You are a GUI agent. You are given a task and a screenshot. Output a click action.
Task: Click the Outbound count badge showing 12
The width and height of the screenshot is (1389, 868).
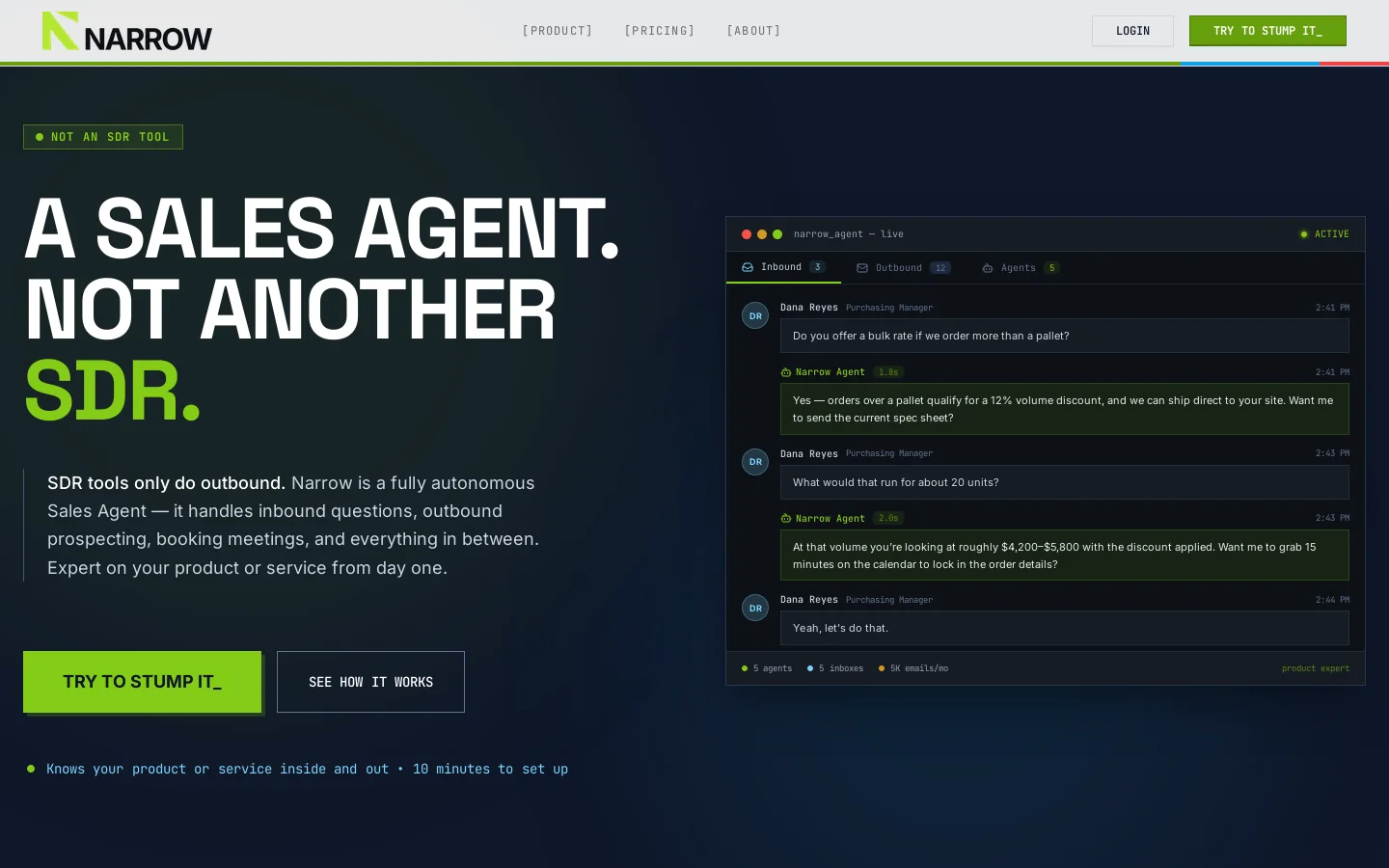click(x=940, y=268)
